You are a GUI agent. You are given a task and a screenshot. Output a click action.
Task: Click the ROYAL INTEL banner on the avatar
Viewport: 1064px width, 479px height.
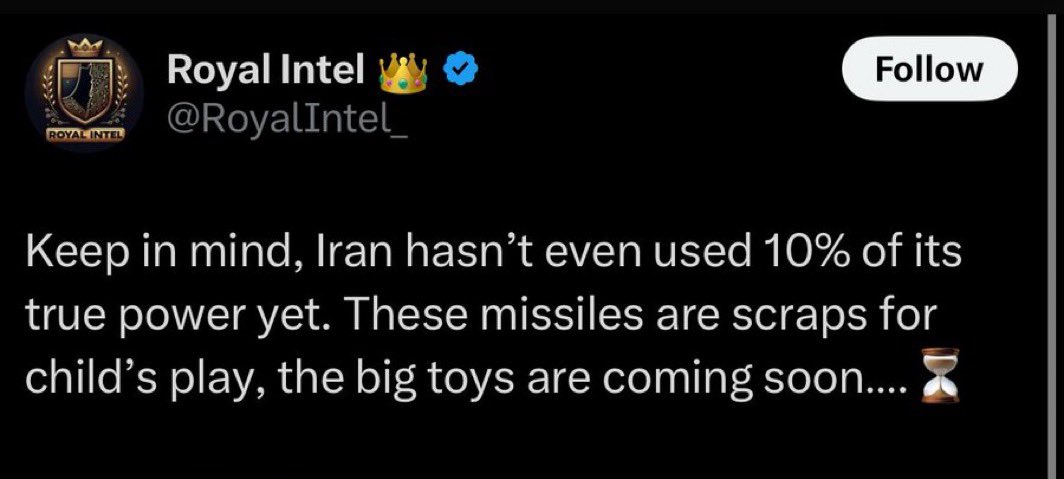tap(85, 135)
